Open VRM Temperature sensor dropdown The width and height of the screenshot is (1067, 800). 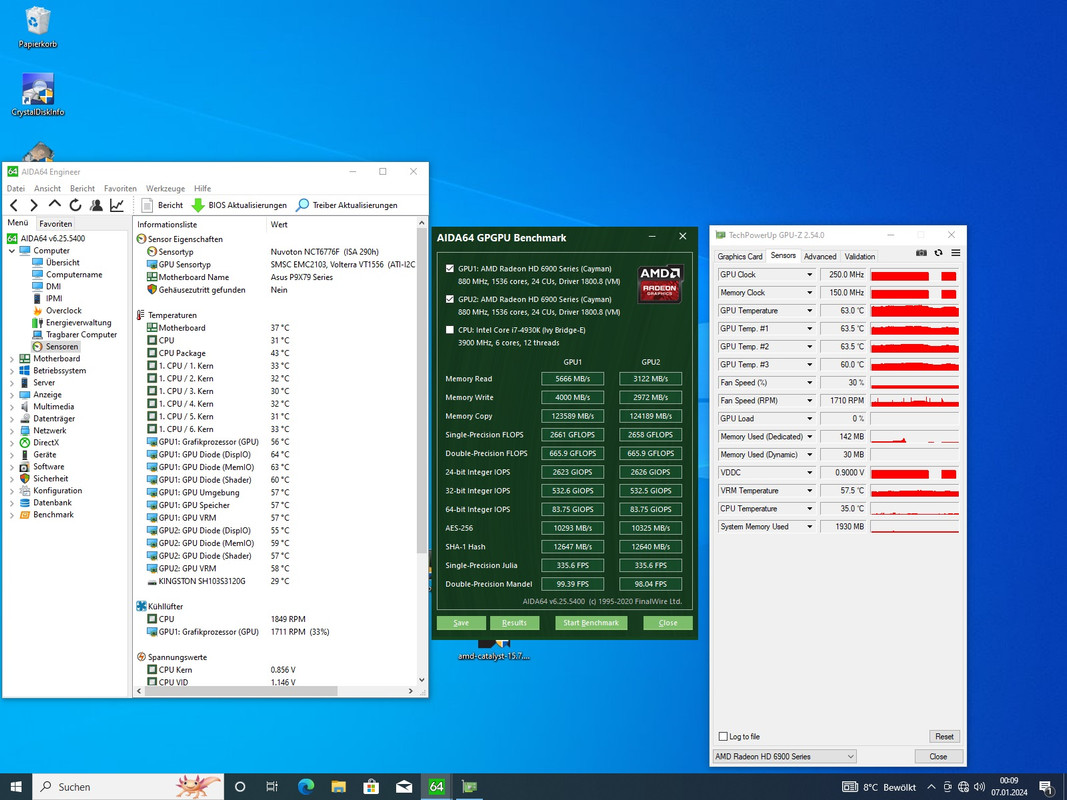pyautogui.click(x=810, y=490)
